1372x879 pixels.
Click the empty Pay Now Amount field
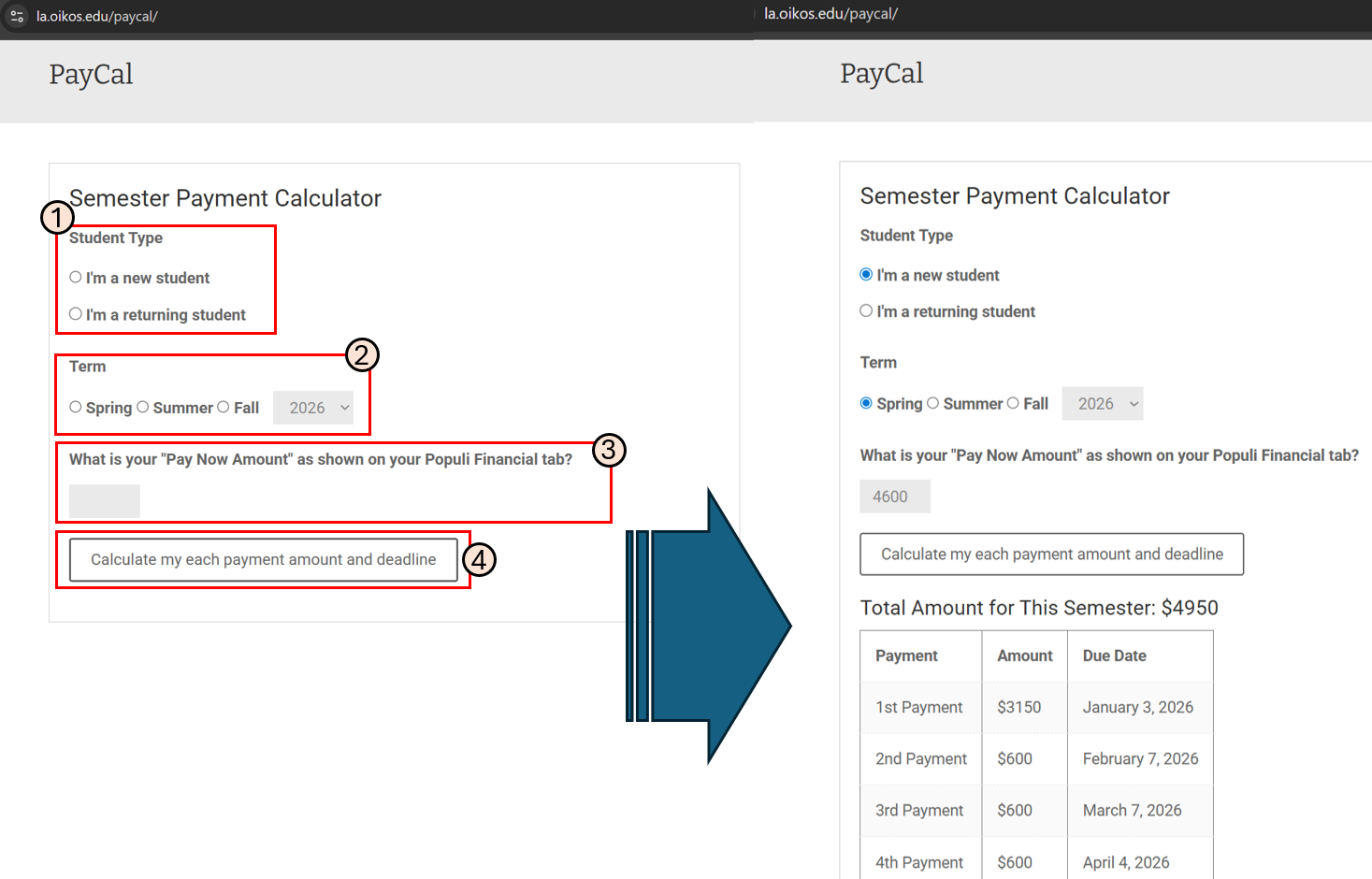pyautogui.click(x=105, y=501)
